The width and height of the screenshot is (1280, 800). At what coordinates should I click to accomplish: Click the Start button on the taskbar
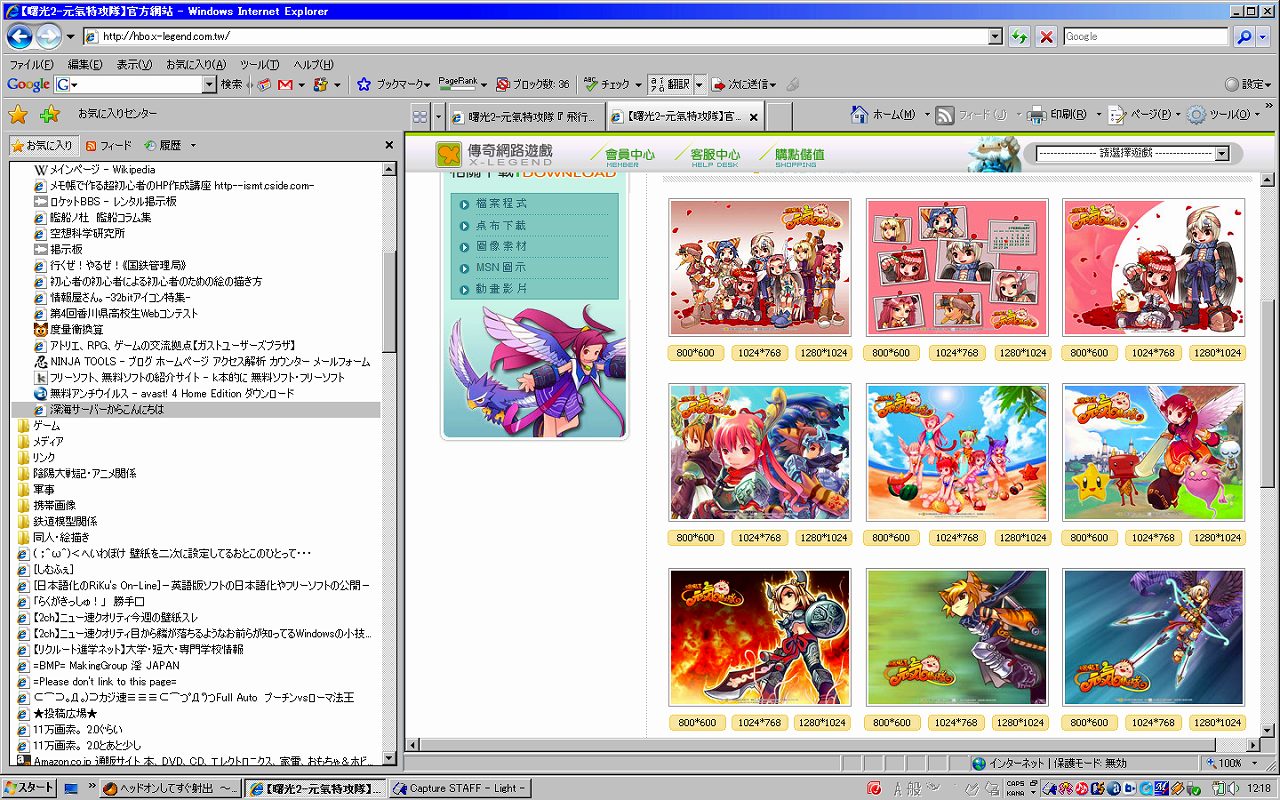(x=29, y=788)
